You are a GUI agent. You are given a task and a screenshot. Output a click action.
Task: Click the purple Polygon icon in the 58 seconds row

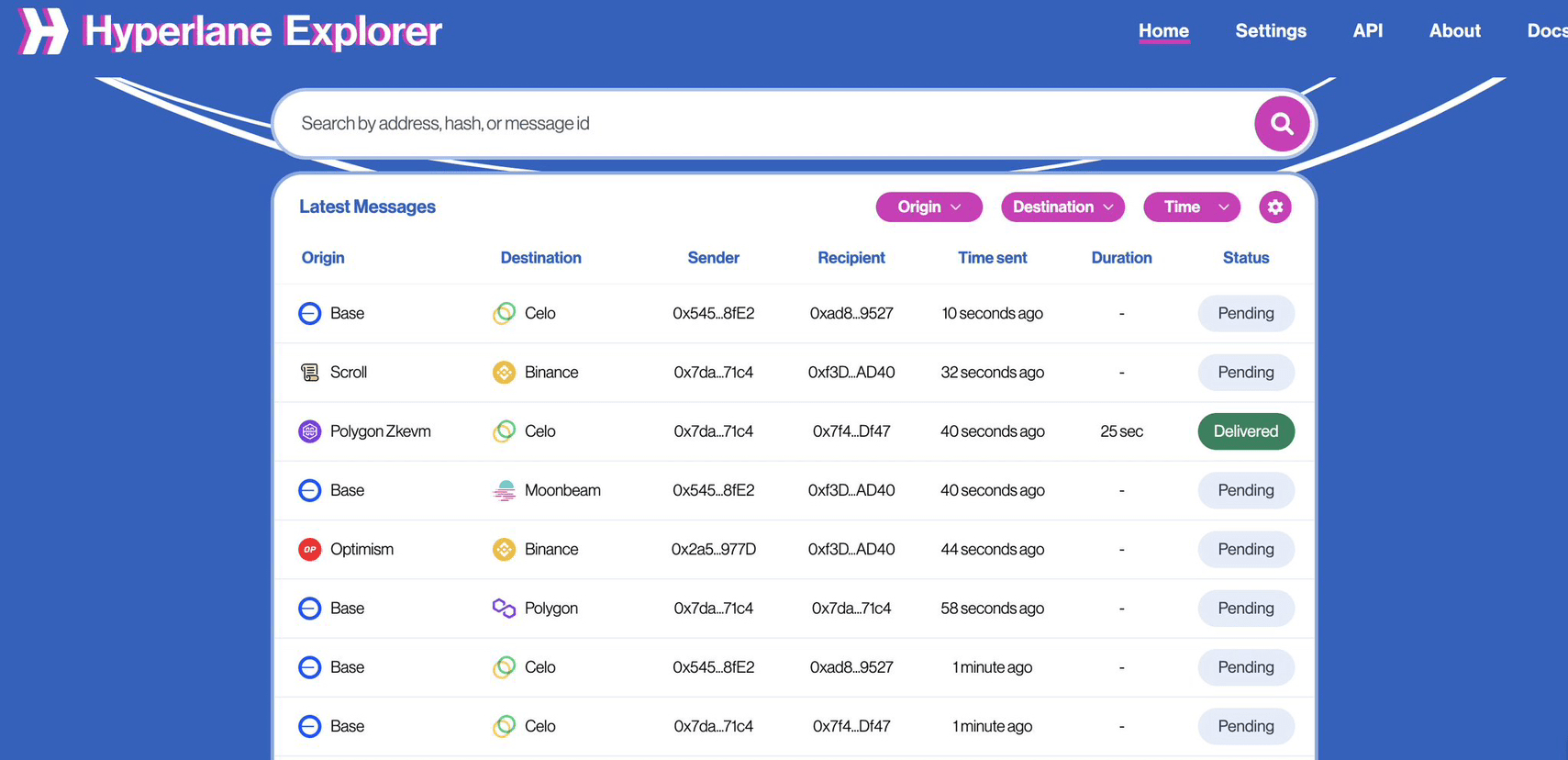tap(504, 609)
